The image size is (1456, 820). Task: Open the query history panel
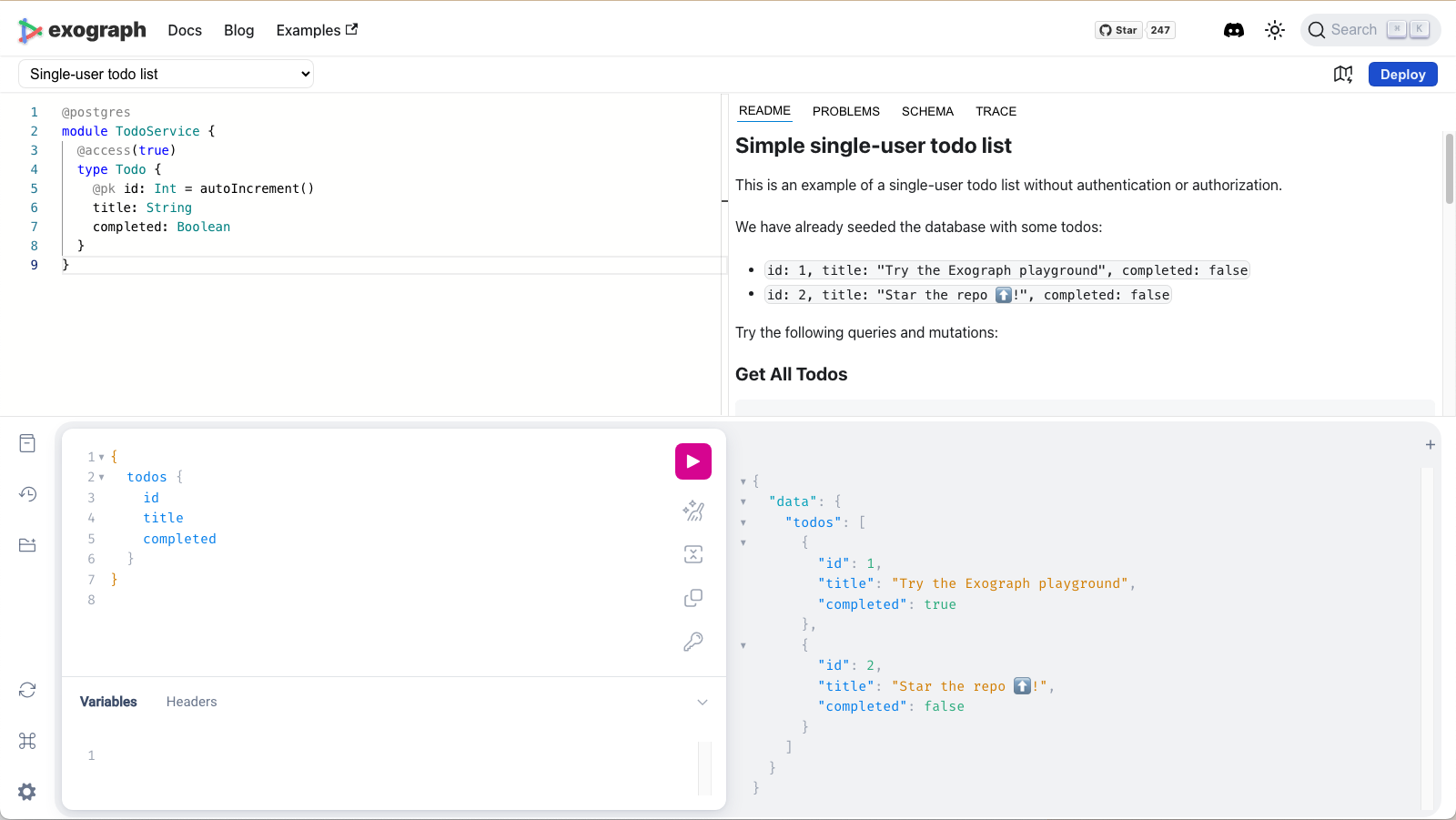pos(27,494)
